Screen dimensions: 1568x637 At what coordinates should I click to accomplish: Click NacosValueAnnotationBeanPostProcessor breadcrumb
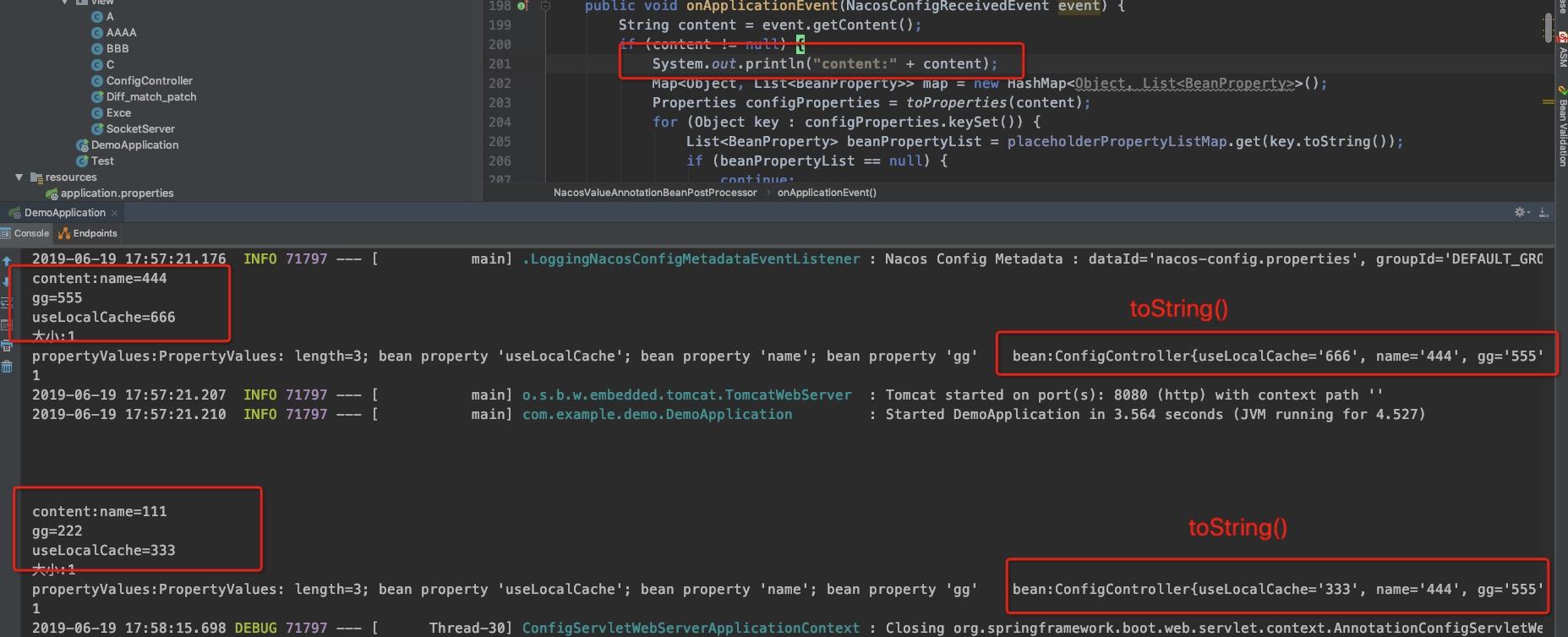tap(655, 193)
